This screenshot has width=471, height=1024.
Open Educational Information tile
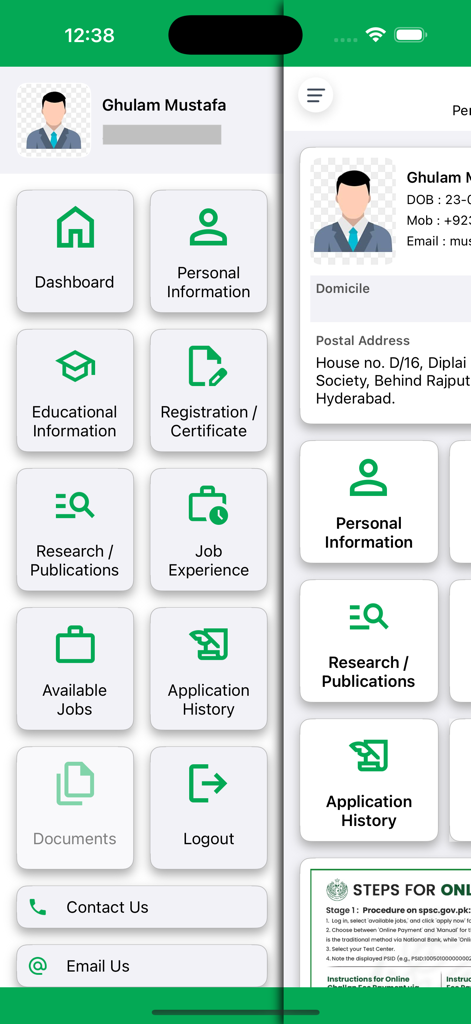coord(74,391)
